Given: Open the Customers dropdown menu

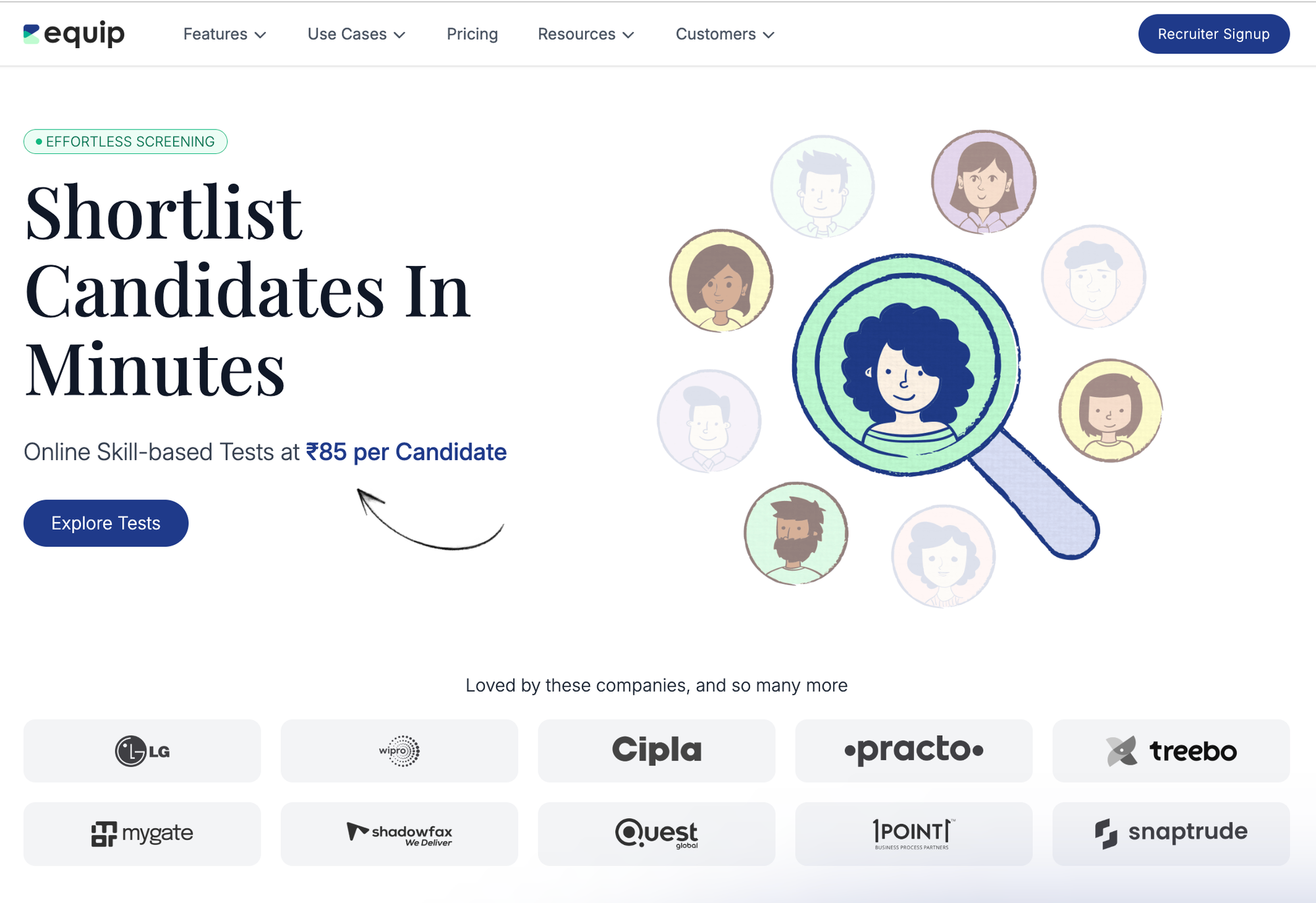Looking at the screenshot, I should (724, 34).
